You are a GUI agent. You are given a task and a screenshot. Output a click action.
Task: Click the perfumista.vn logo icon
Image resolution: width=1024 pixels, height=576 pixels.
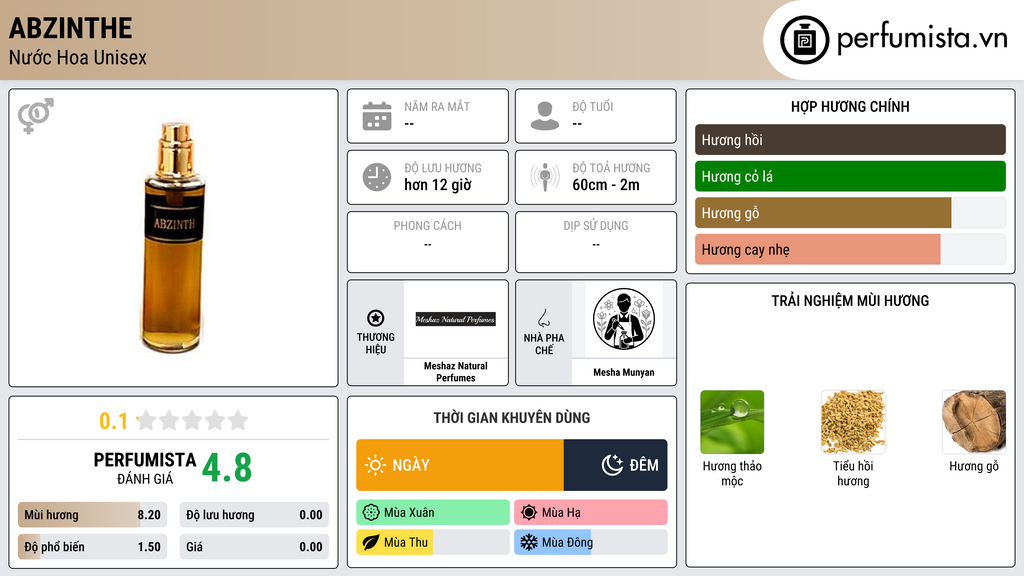804,40
